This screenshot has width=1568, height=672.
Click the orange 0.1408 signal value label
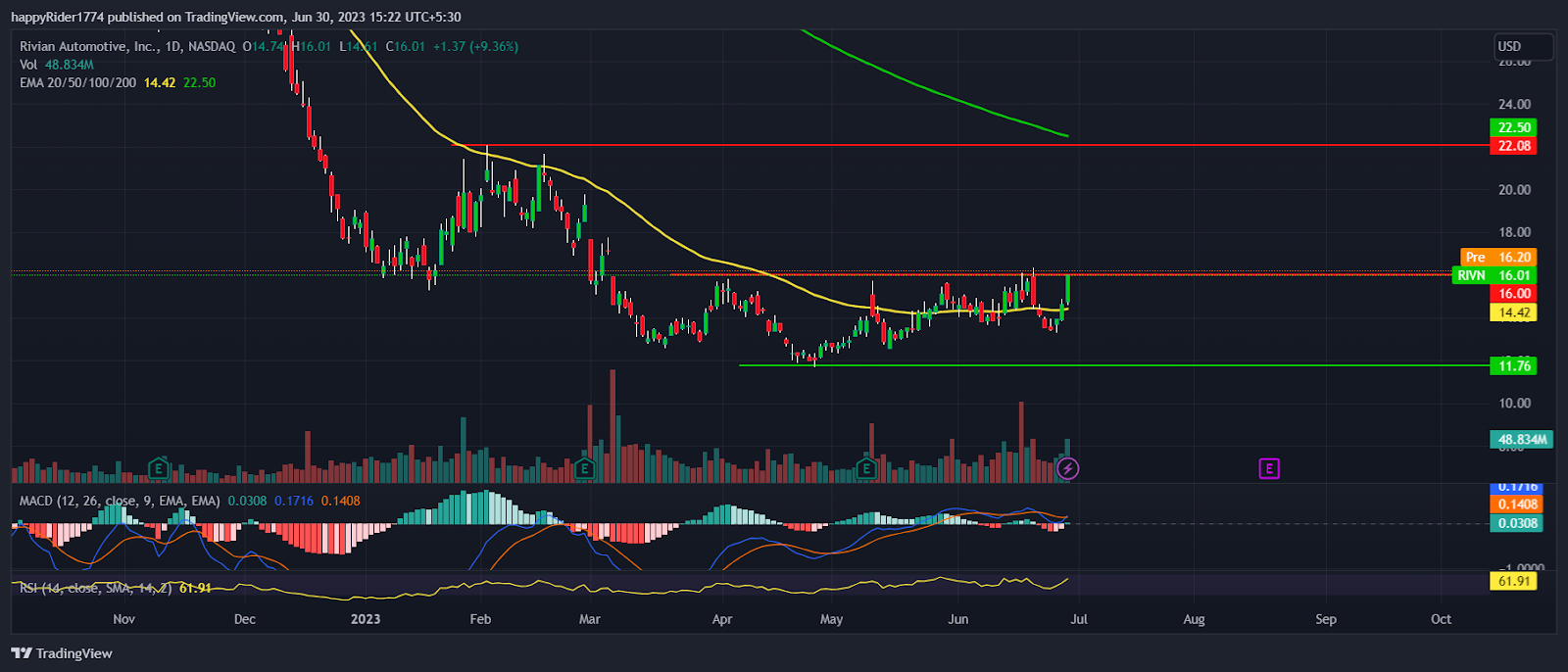1518,504
